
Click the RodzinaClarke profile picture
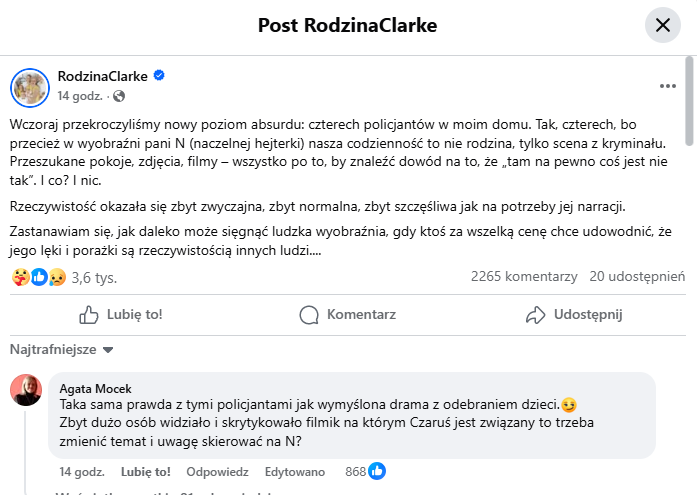[x=30, y=86]
